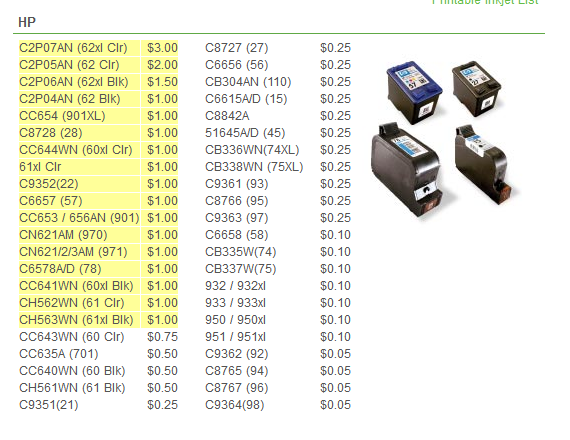Select the CC653 / 656AN (901) entry

pyautogui.click(x=79, y=218)
